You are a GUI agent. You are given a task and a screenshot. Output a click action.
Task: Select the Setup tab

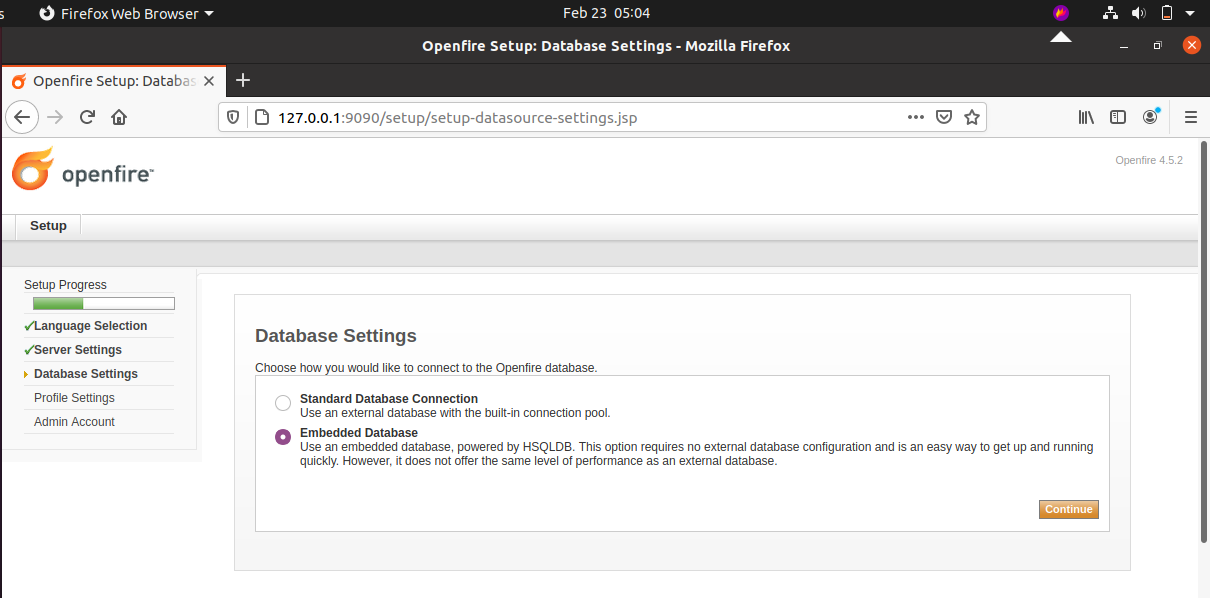pyautogui.click(x=48, y=226)
